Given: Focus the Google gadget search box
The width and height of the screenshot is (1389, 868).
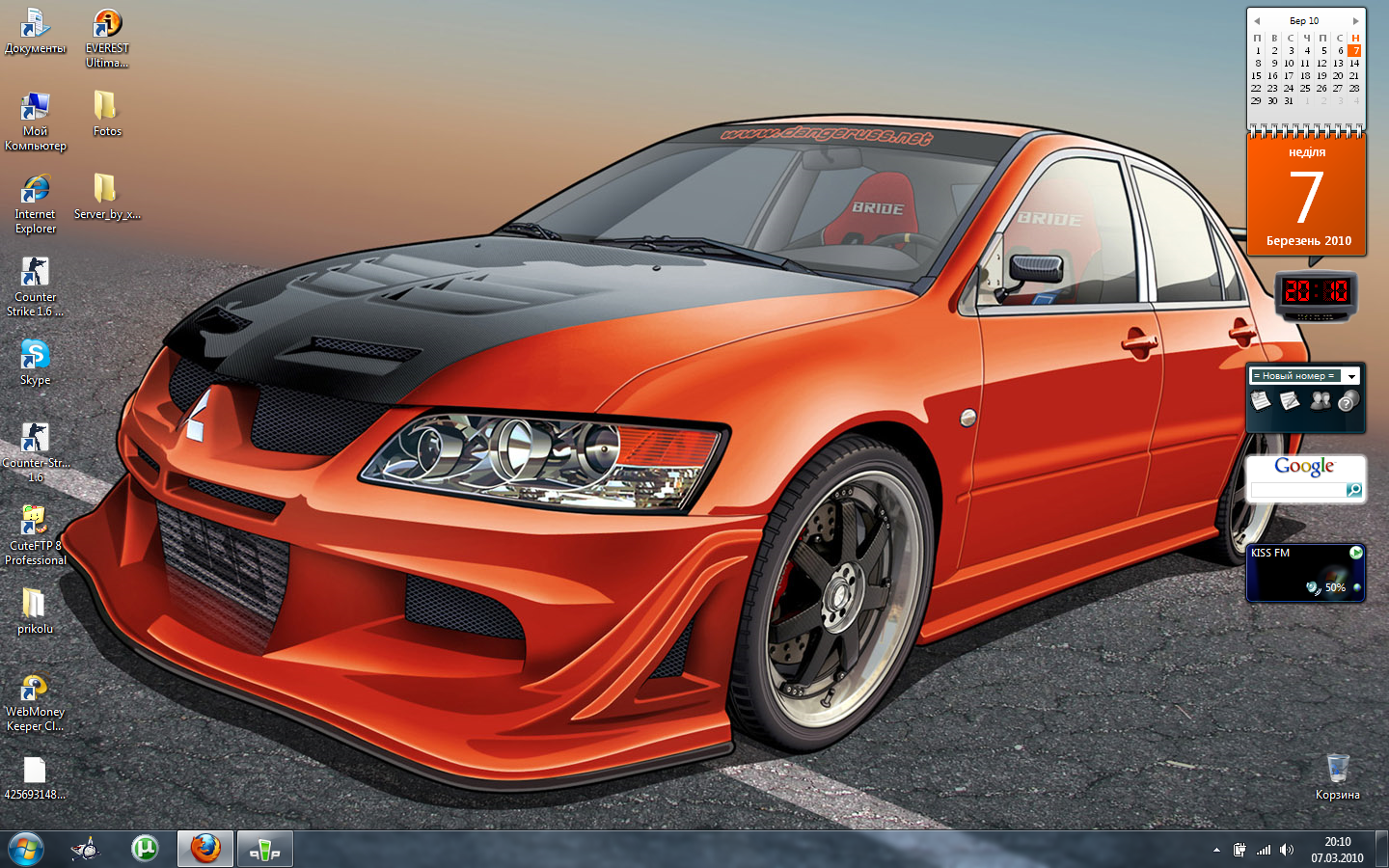Looking at the screenshot, I should pos(1297,491).
